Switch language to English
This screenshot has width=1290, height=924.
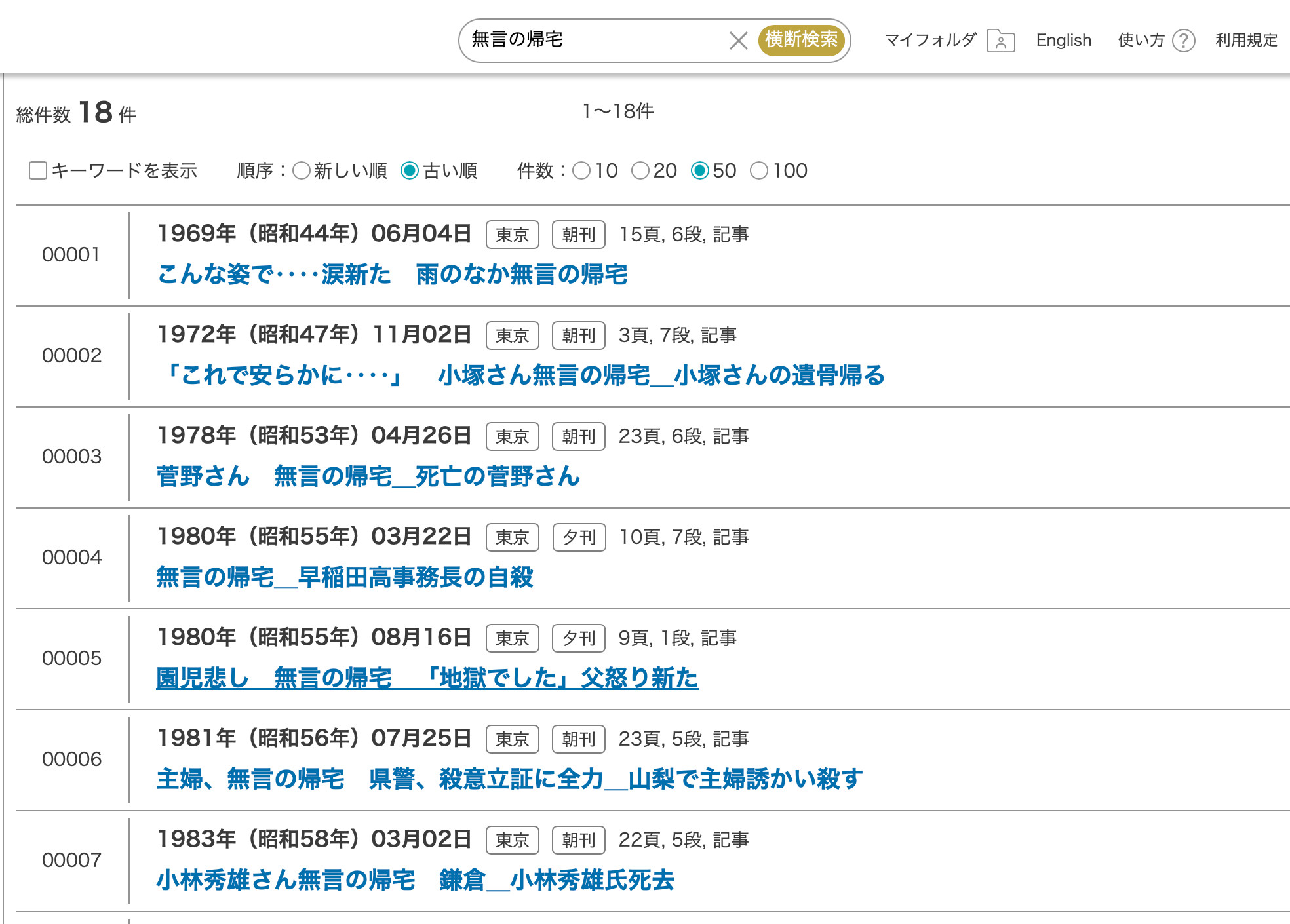1063,41
